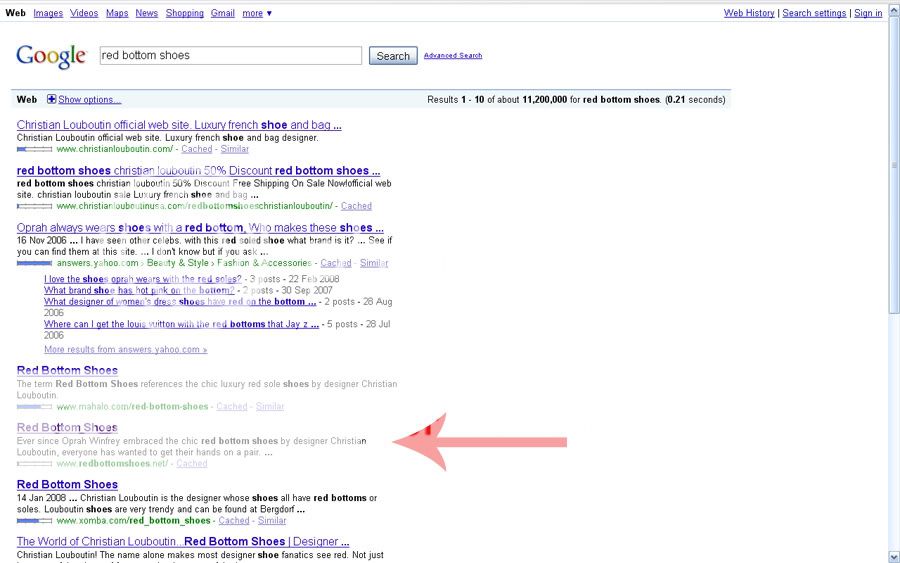Open Cached link for answers.yahoo.com result

[x=336, y=263]
